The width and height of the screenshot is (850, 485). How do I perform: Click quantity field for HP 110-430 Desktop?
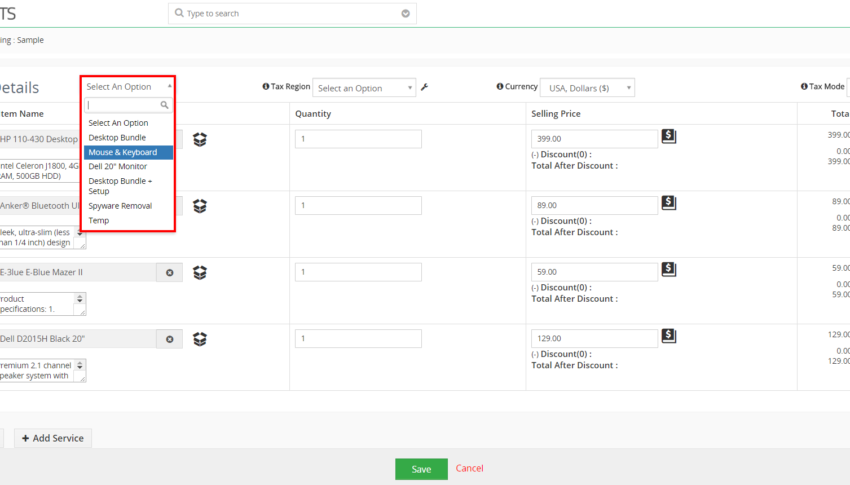pyautogui.click(x=358, y=139)
